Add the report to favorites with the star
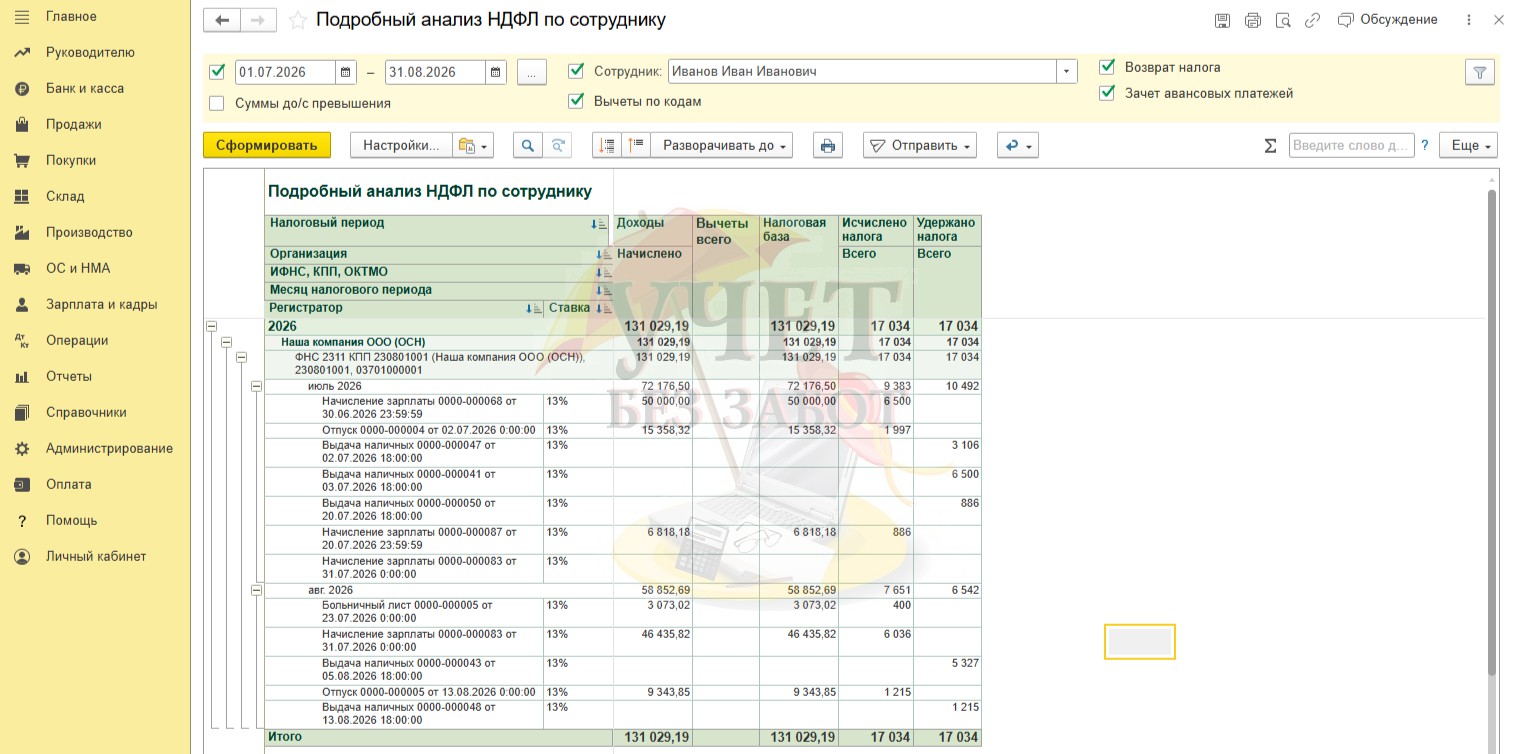Viewport: 1513px width, 754px height. point(297,20)
